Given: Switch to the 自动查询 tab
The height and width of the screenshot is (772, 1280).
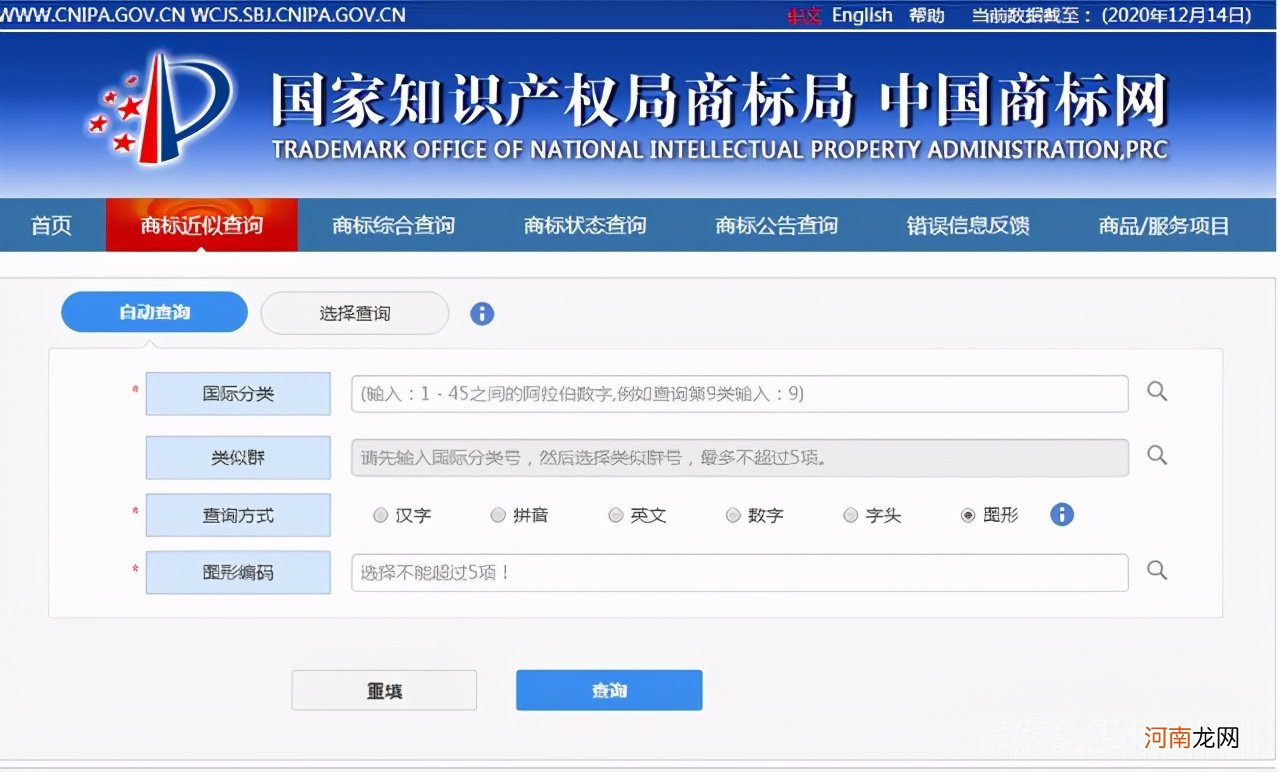Looking at the screenshot, I should click(154, 312).
